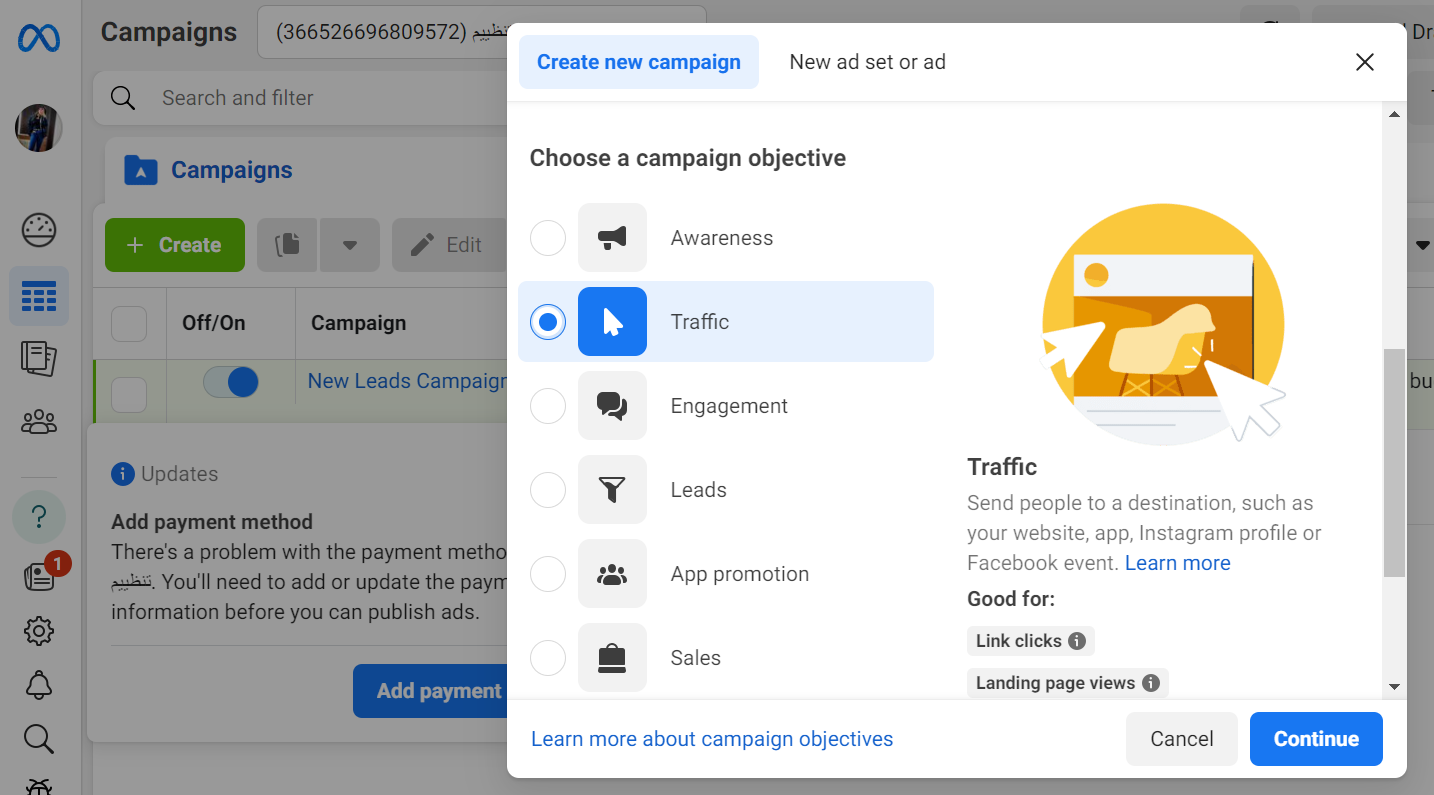Select the Campaigns grid icon in sidebar
The height and width of the screenshot is (795, 1434).
(x=38, y=296)
